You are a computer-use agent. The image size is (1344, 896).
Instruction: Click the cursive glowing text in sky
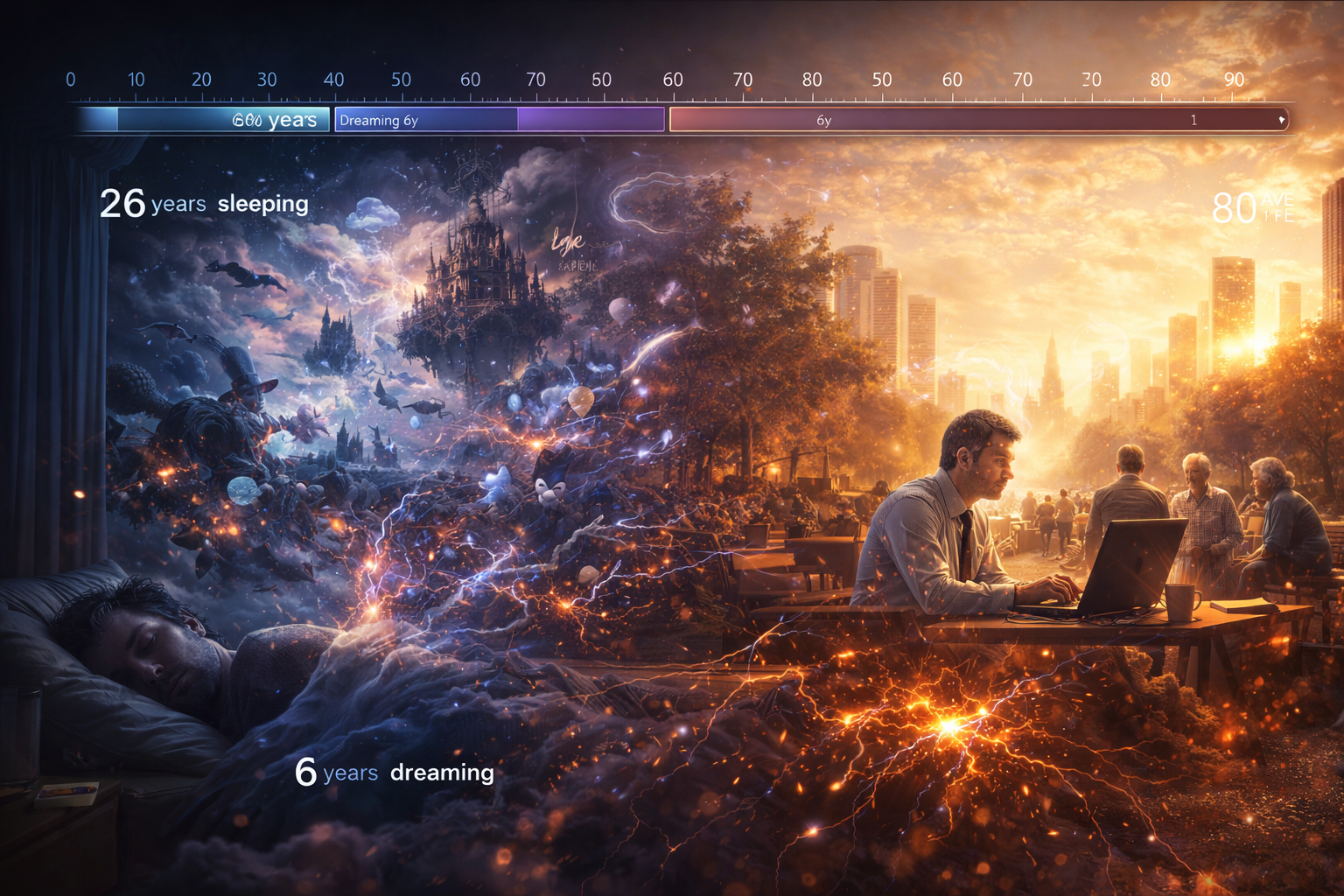coord(568,241)
